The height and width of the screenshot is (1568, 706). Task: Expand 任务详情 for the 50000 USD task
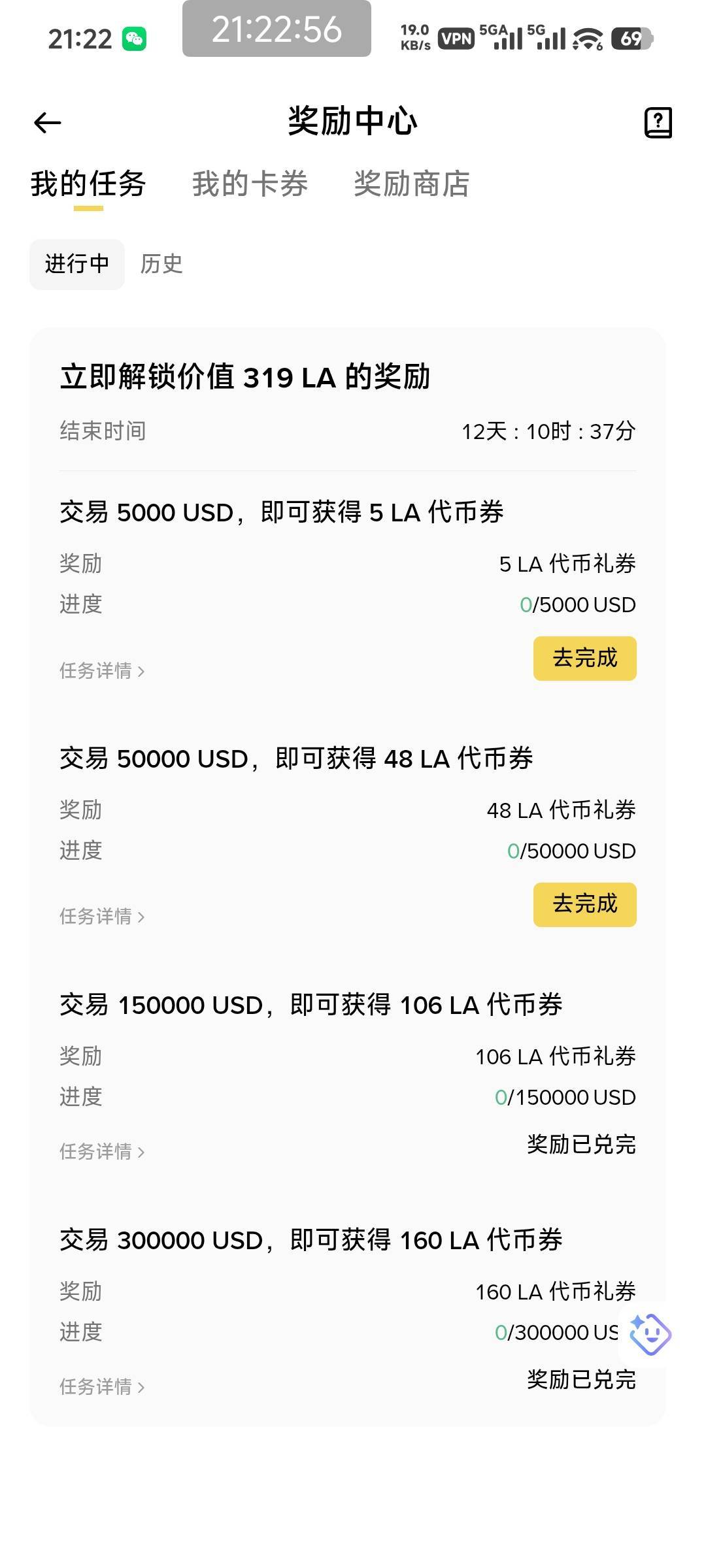point(102,917)
